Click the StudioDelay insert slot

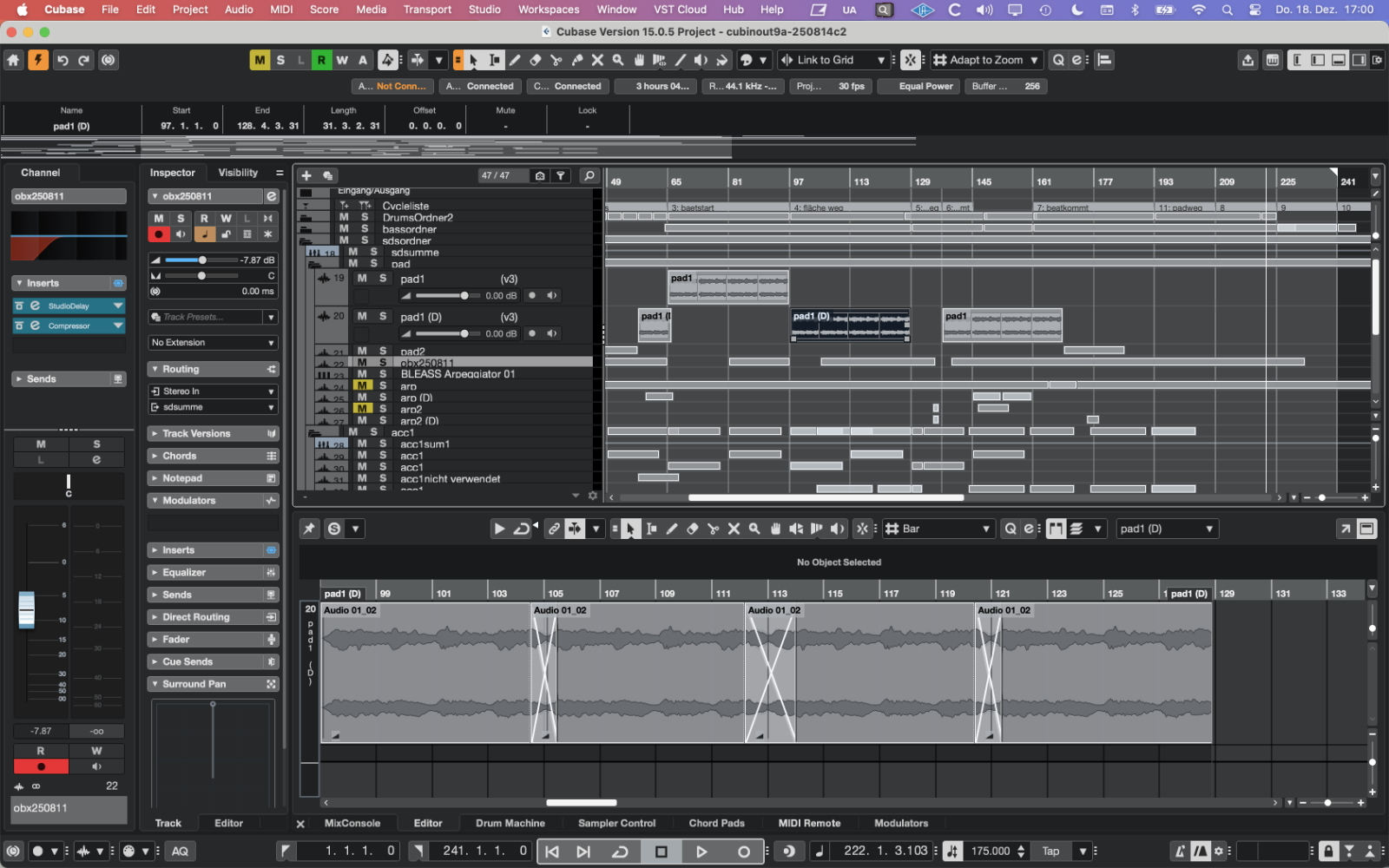[69, 306]
